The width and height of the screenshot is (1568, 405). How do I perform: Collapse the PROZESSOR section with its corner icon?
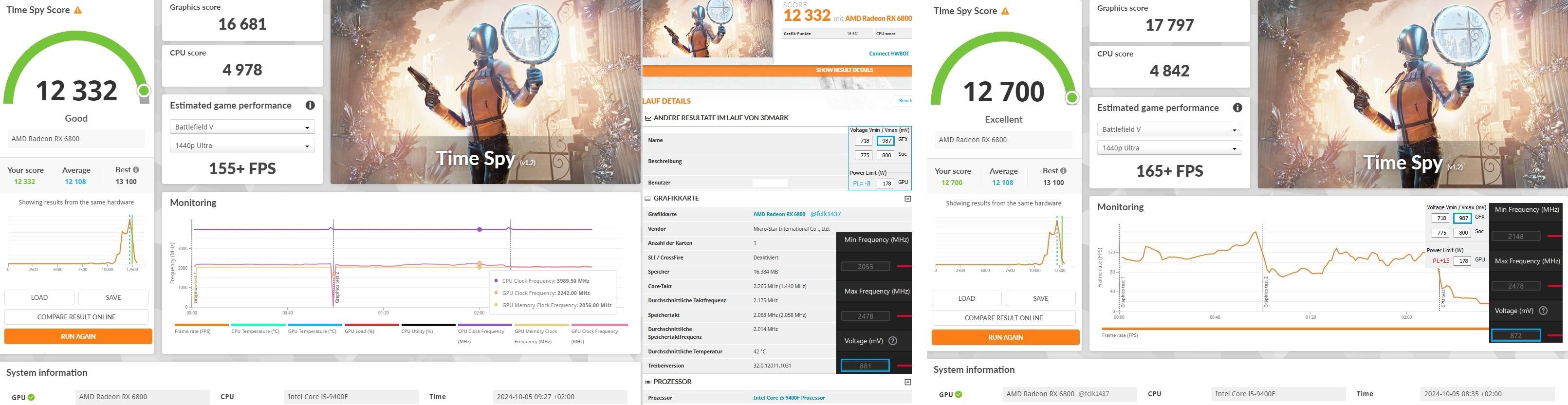pyautogui.click(x=907, y=382)
